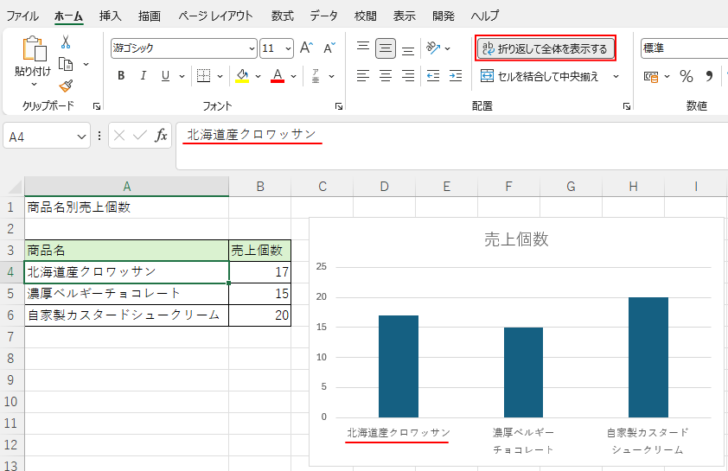728x471 pixels.
Task: Select column B header
Action: point(260,187)
